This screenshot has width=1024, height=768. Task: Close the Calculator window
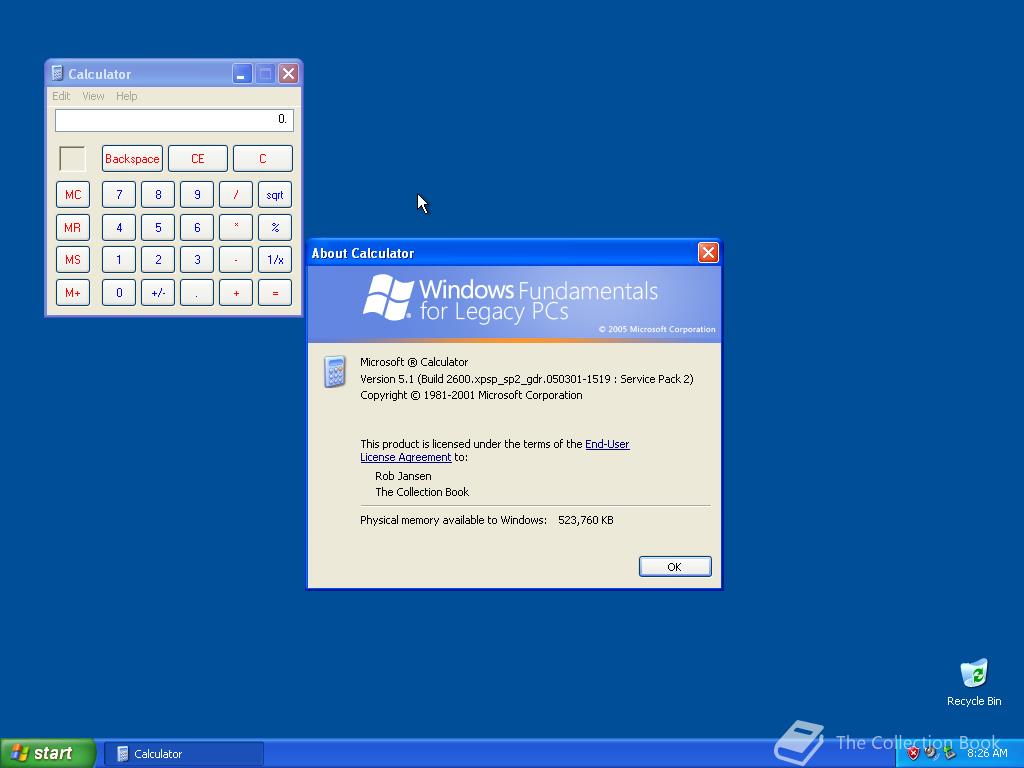(288, 74)
